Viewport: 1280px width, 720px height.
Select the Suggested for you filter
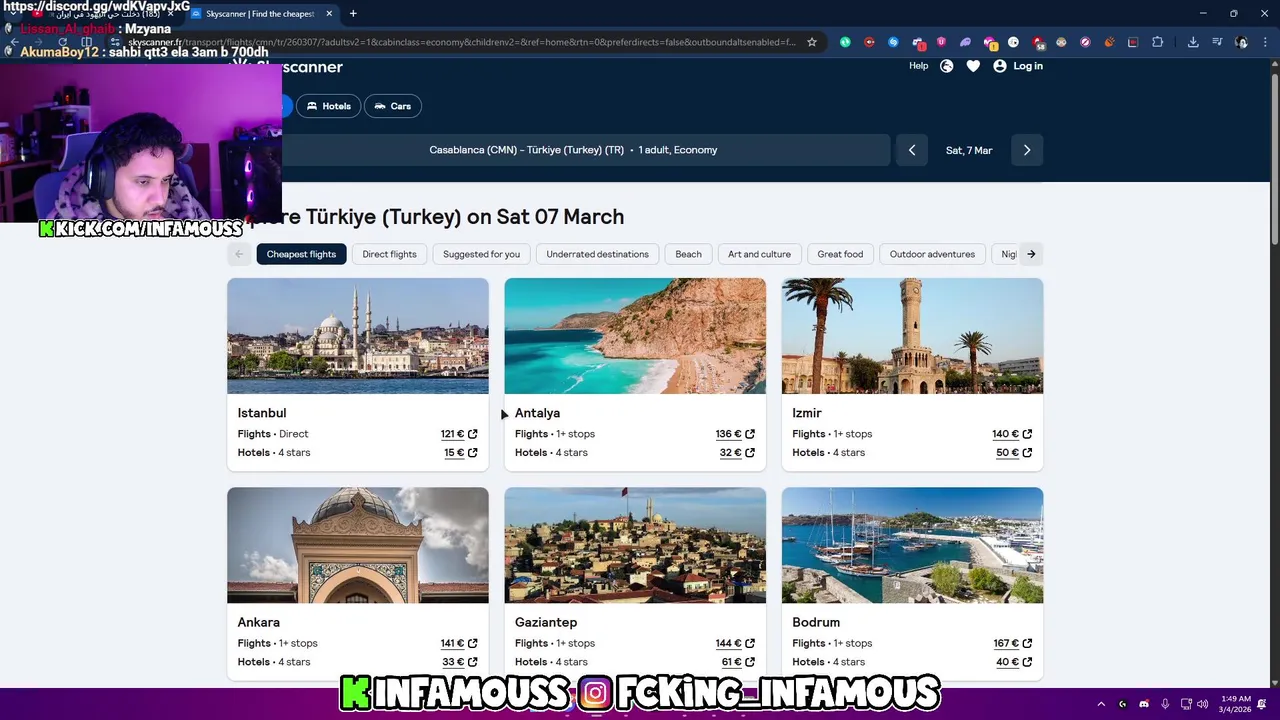481,254
